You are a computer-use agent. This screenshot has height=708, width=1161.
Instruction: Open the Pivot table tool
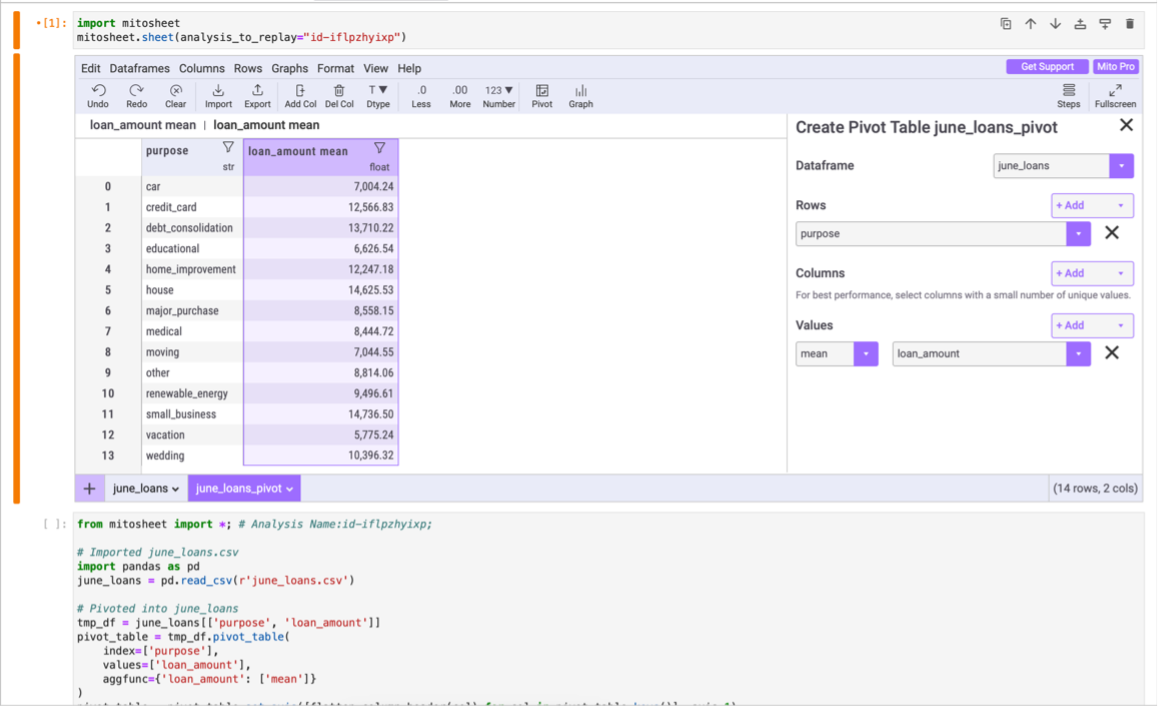(542, 96)
